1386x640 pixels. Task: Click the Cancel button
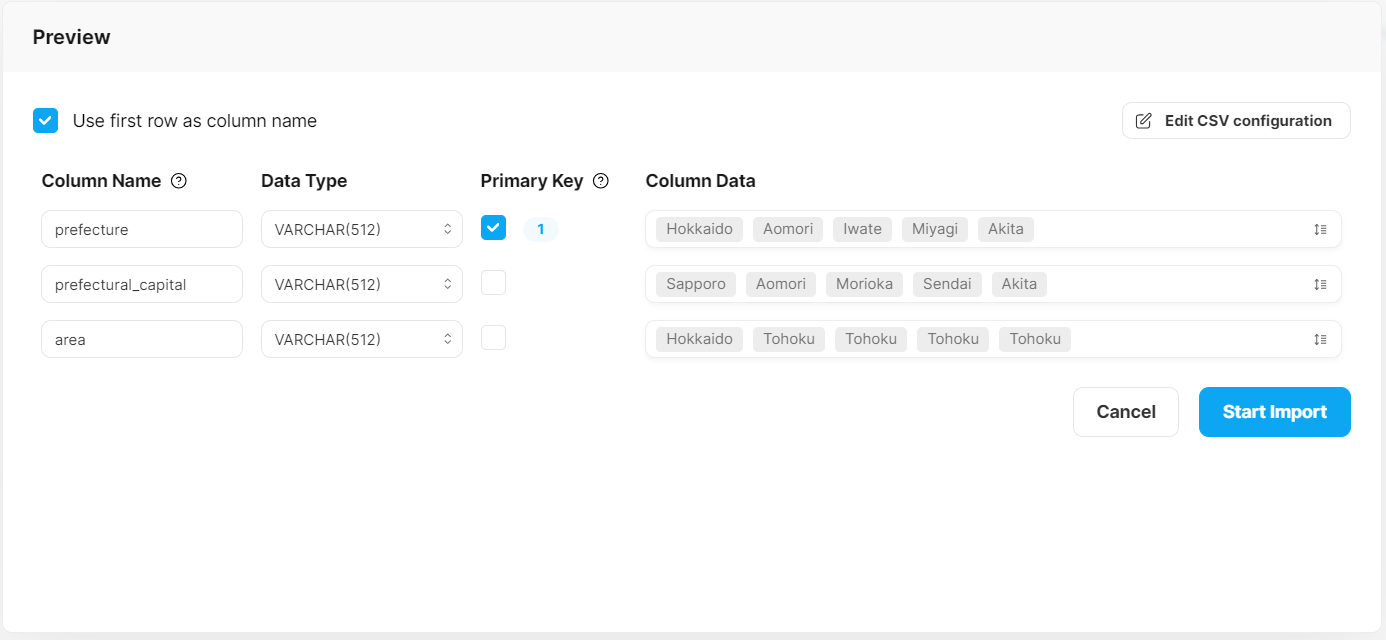point(1126,412)
